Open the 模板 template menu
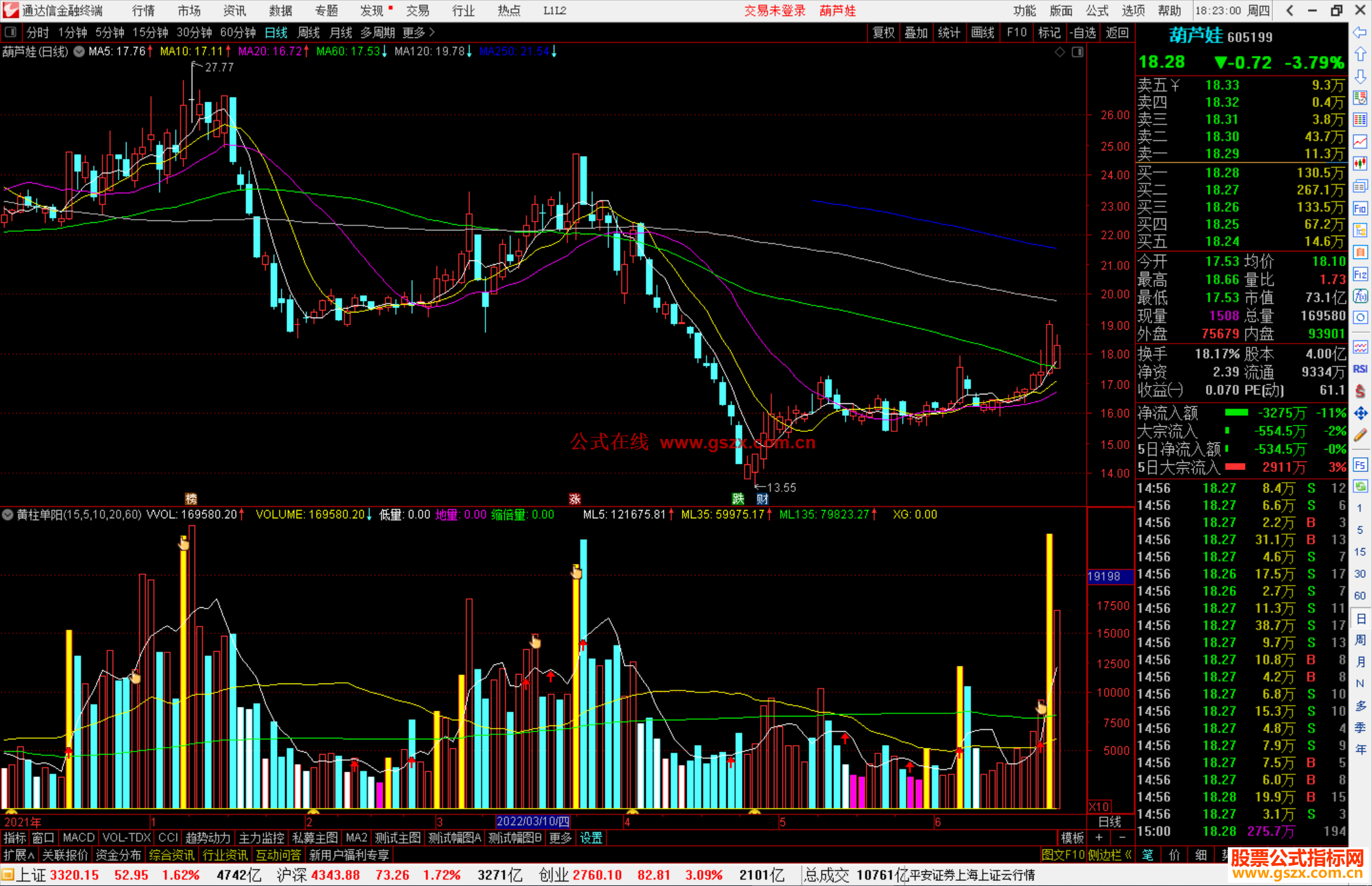This screenshot has width=1372, height=886. tap(1072, 838)
